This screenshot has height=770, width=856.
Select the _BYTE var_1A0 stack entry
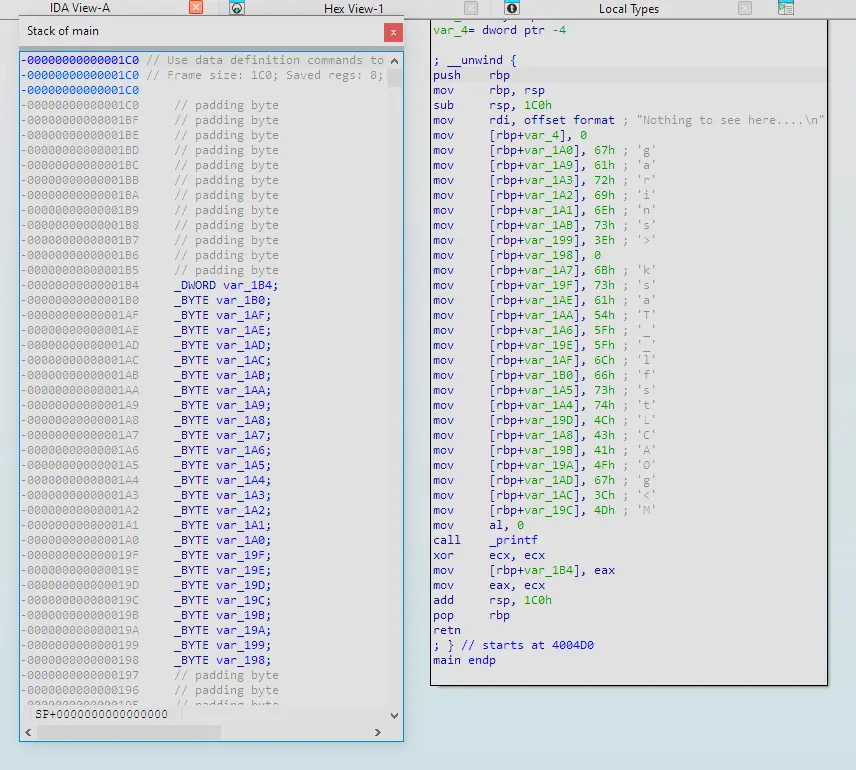[222, 540]
